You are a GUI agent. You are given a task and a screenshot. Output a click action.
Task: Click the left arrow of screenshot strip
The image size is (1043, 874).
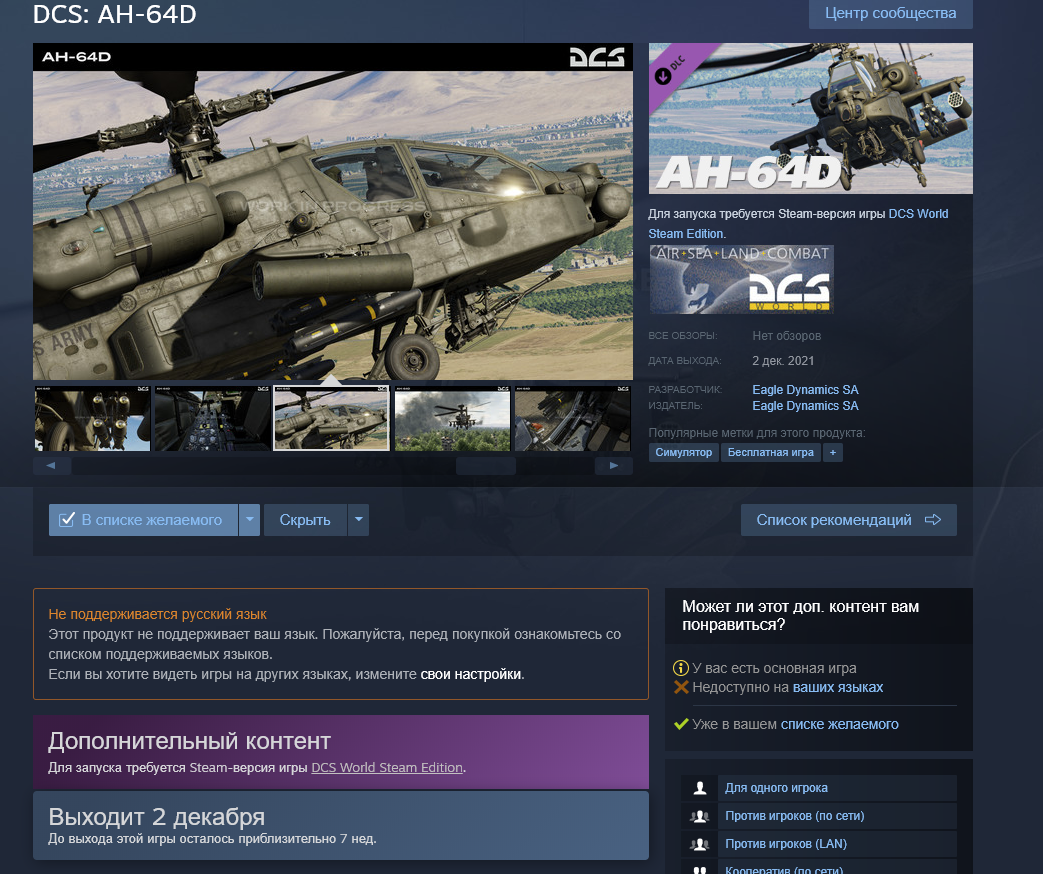coord(52,466)
